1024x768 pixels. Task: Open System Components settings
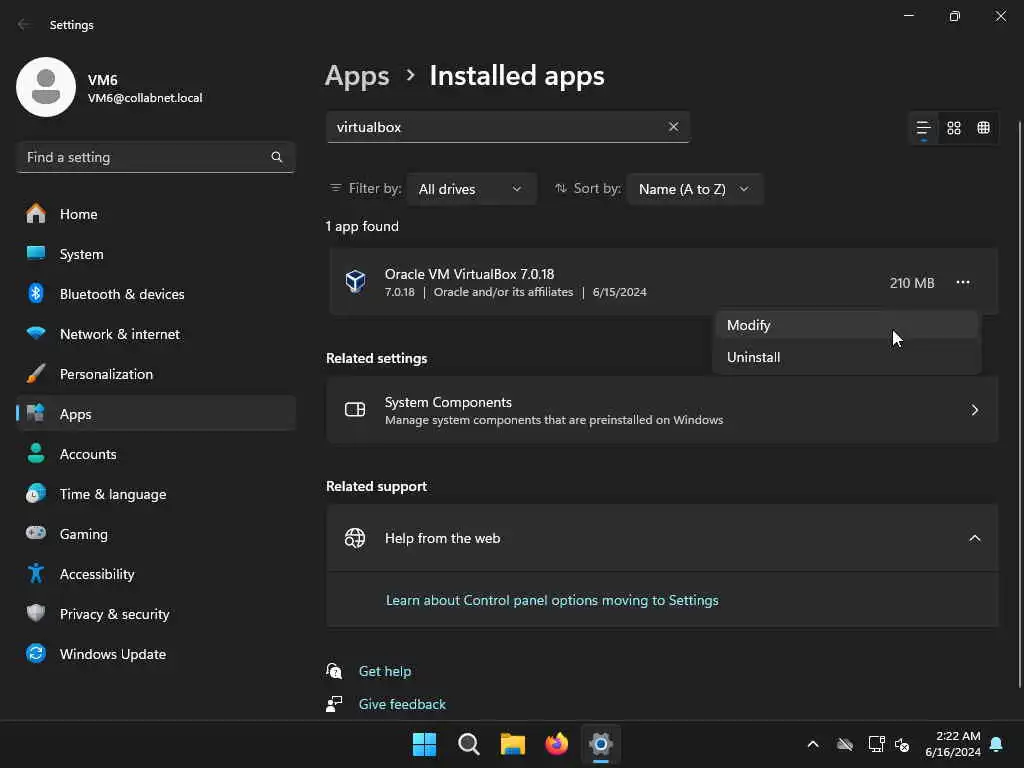point(662,410)
